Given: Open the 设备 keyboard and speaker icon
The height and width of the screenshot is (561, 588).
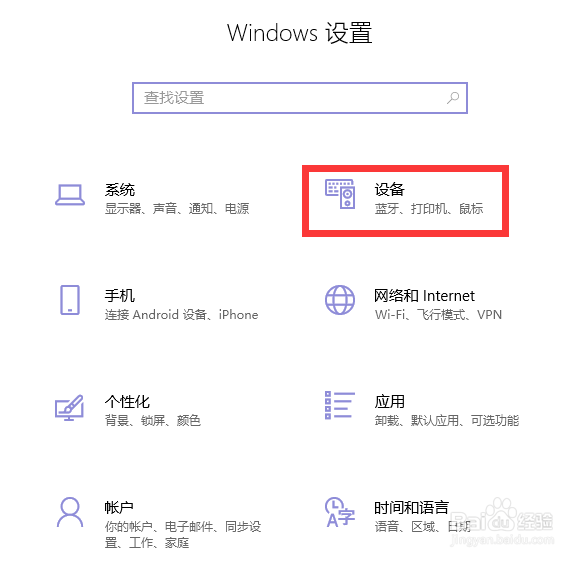Looking at the screenshot, I should point(340,194).
